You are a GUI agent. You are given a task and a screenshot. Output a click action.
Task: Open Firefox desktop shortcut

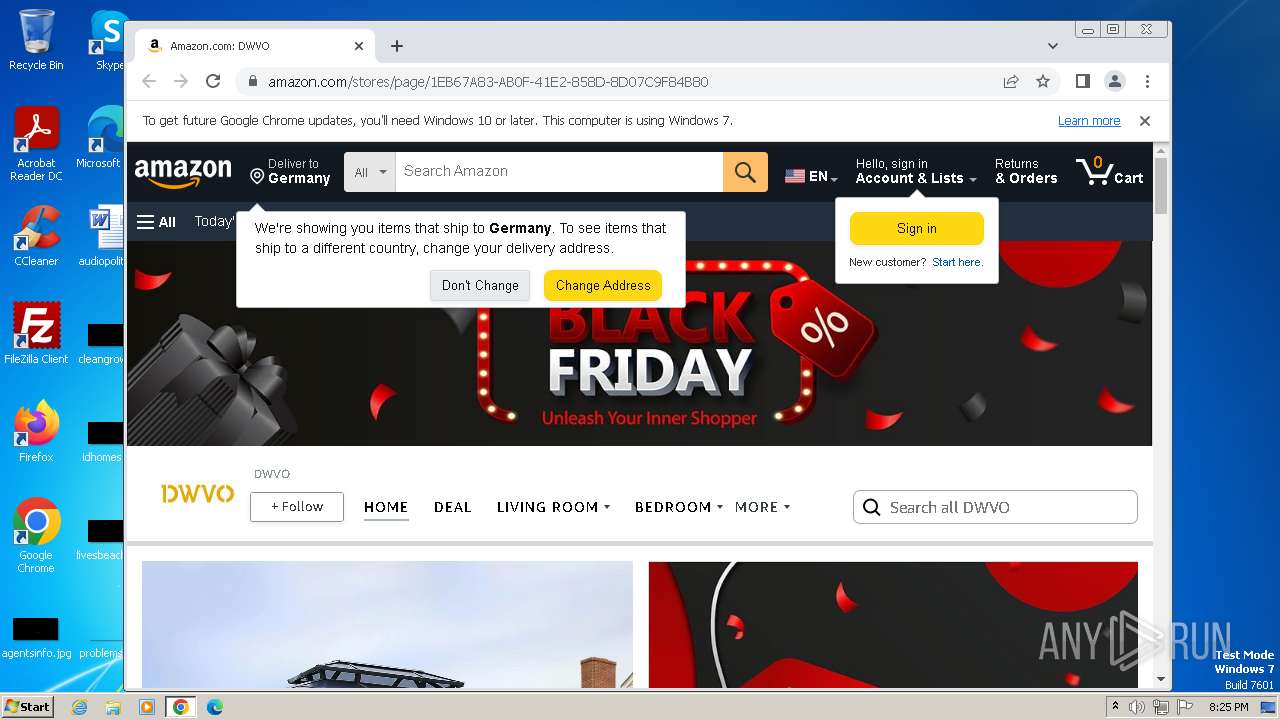click(x=36, y=432)
